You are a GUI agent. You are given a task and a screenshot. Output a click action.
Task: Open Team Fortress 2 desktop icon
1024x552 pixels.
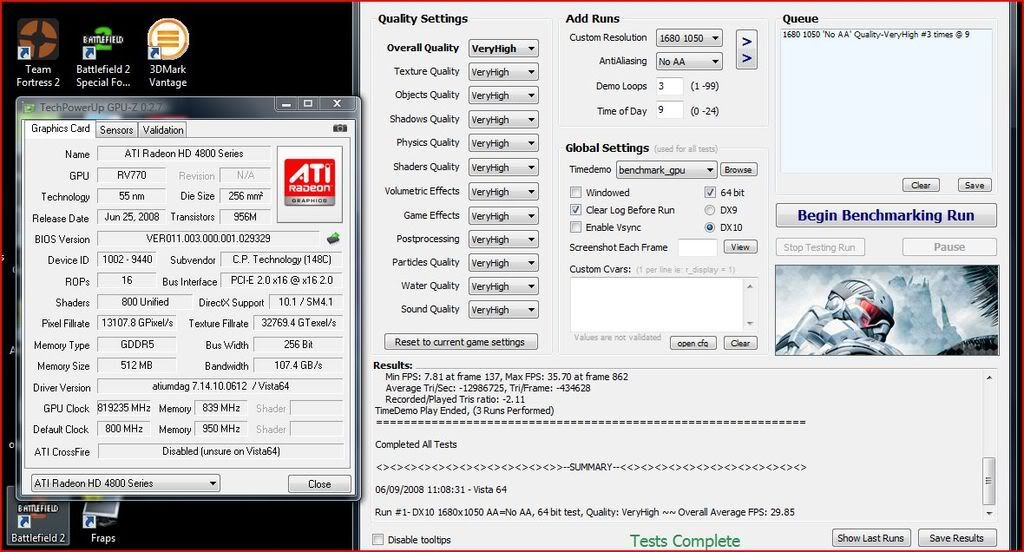(38, 42)
